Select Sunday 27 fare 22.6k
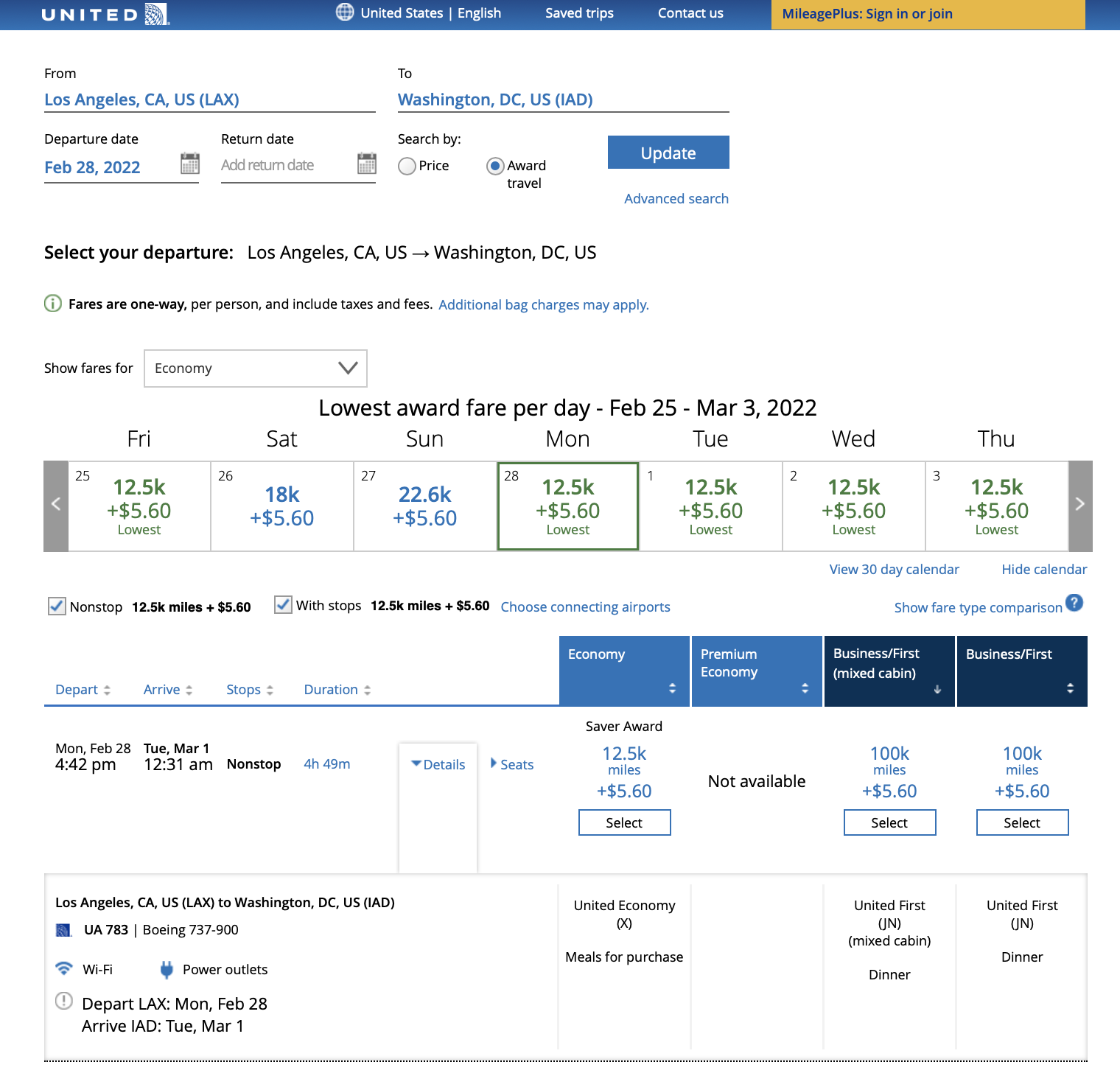The width and height of the screenshot is (1120, 1073). 425,506
